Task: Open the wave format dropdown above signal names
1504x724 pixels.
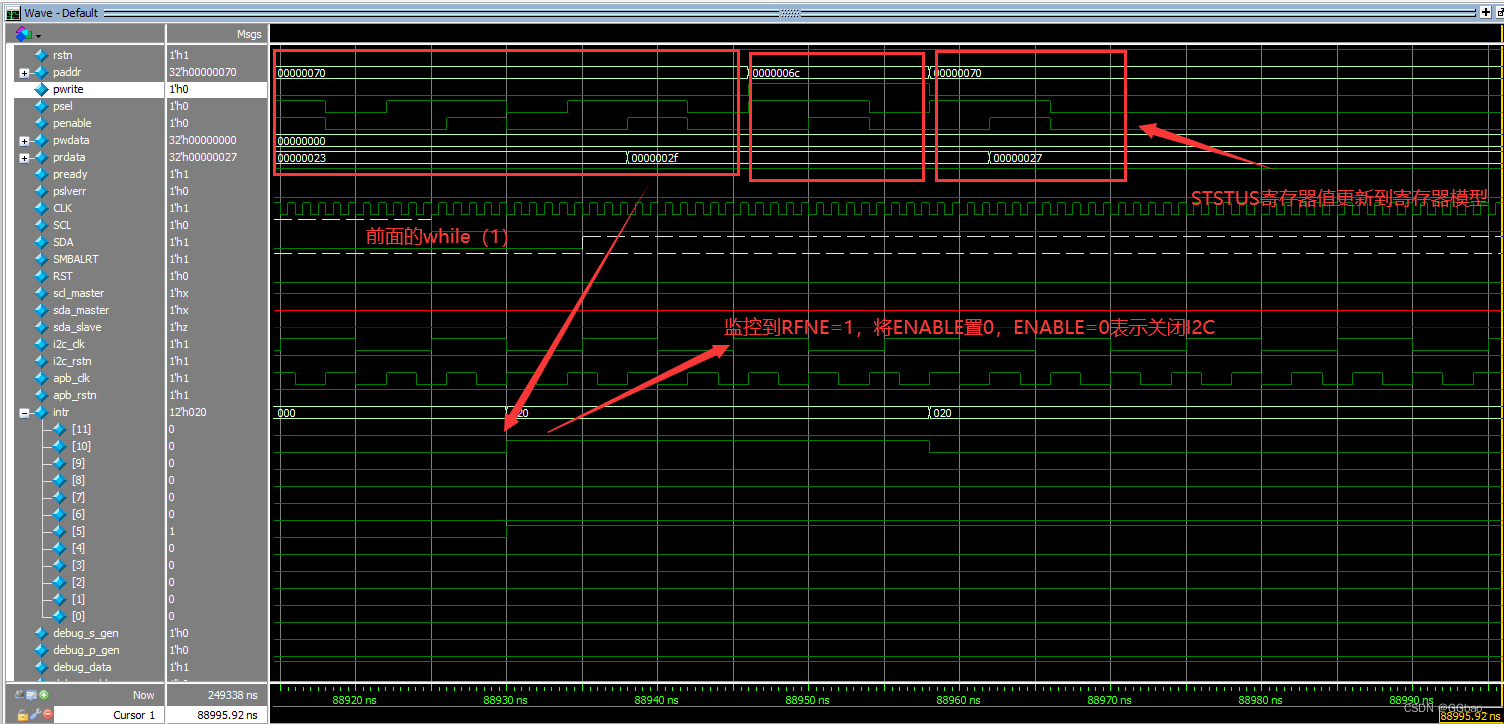Action: click(x=26, y=34)
